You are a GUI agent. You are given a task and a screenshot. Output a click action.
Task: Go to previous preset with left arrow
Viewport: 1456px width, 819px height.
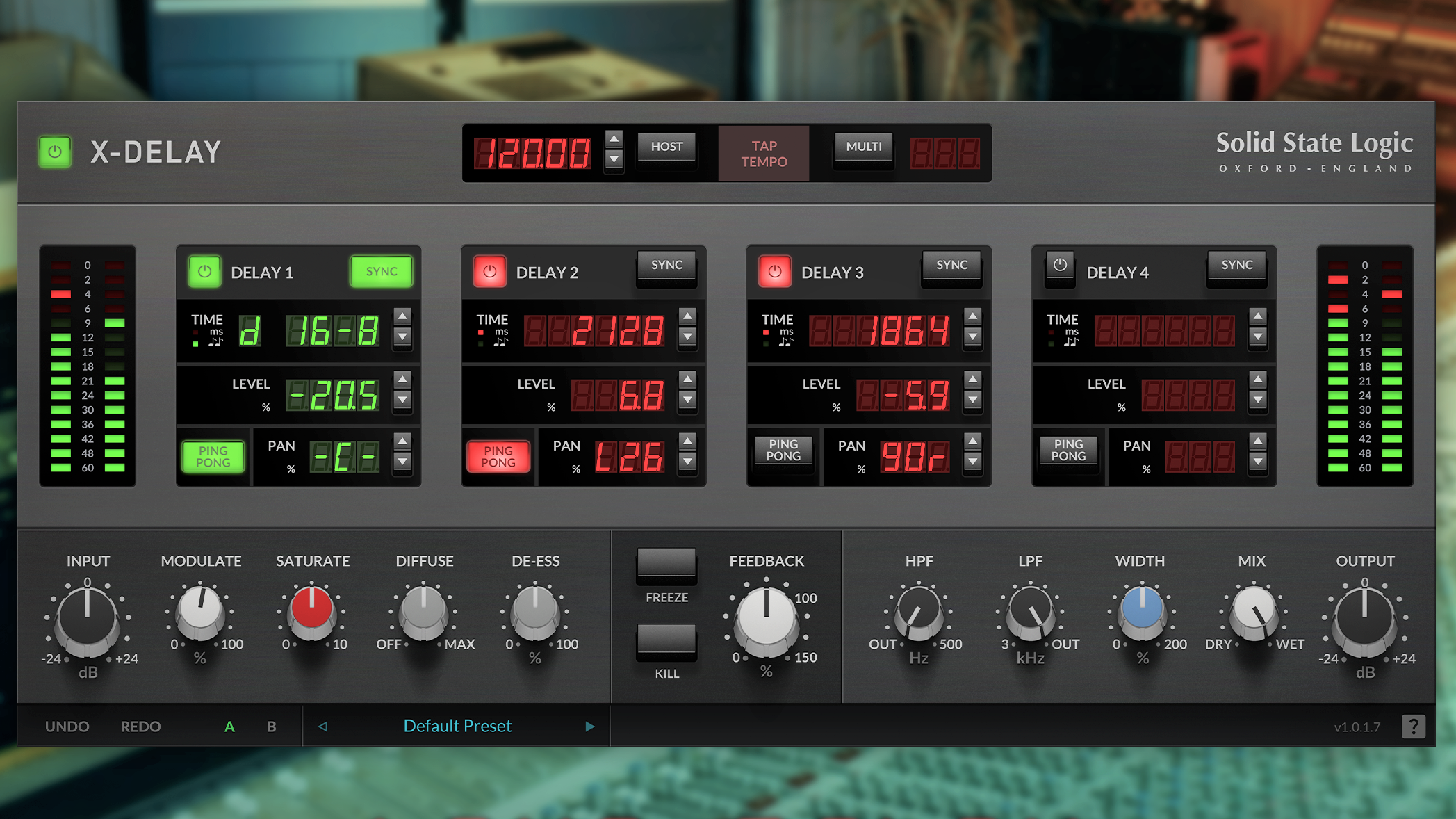[x=322, y=727]
